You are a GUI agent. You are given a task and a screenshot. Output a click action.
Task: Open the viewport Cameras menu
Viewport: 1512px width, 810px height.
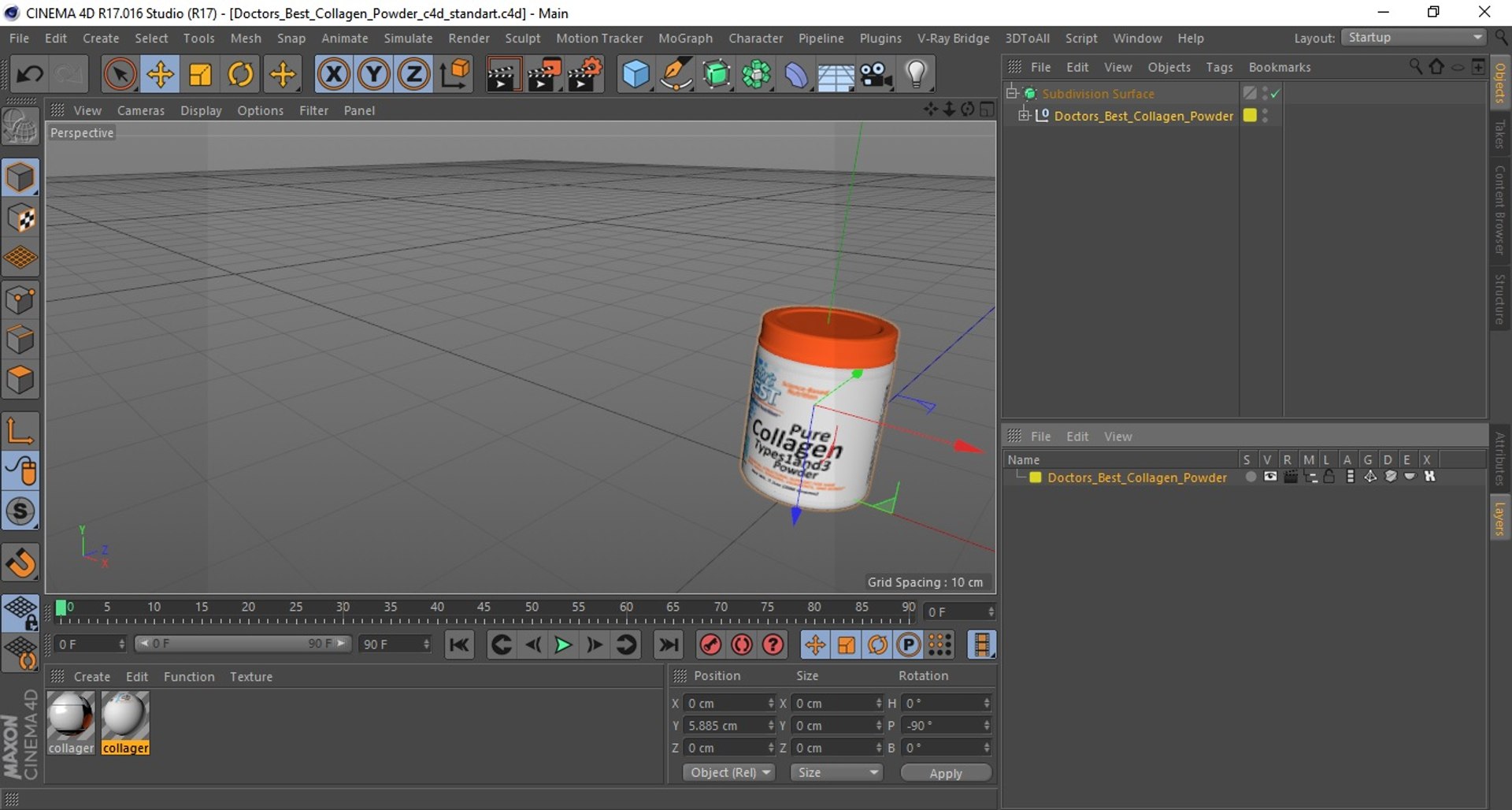pos(141,111)
